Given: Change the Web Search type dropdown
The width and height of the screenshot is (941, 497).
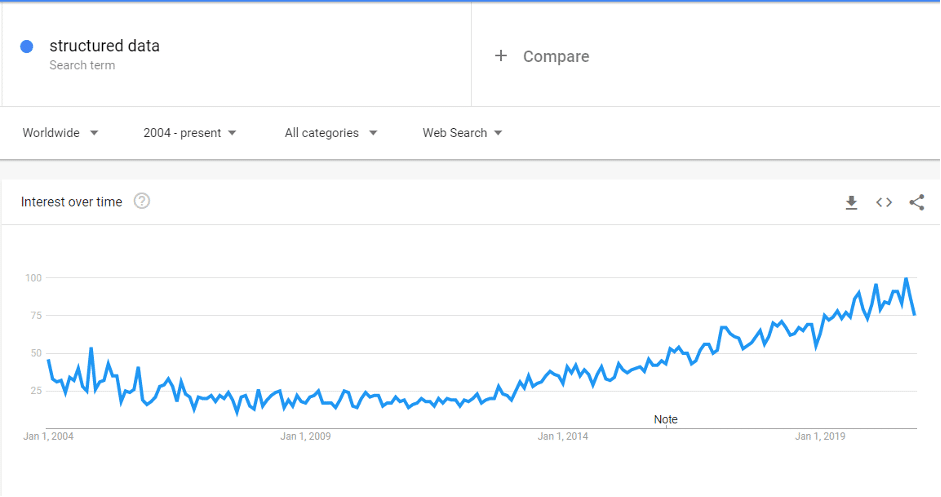Looking at the screenshot, I should [x=462, y=133].
